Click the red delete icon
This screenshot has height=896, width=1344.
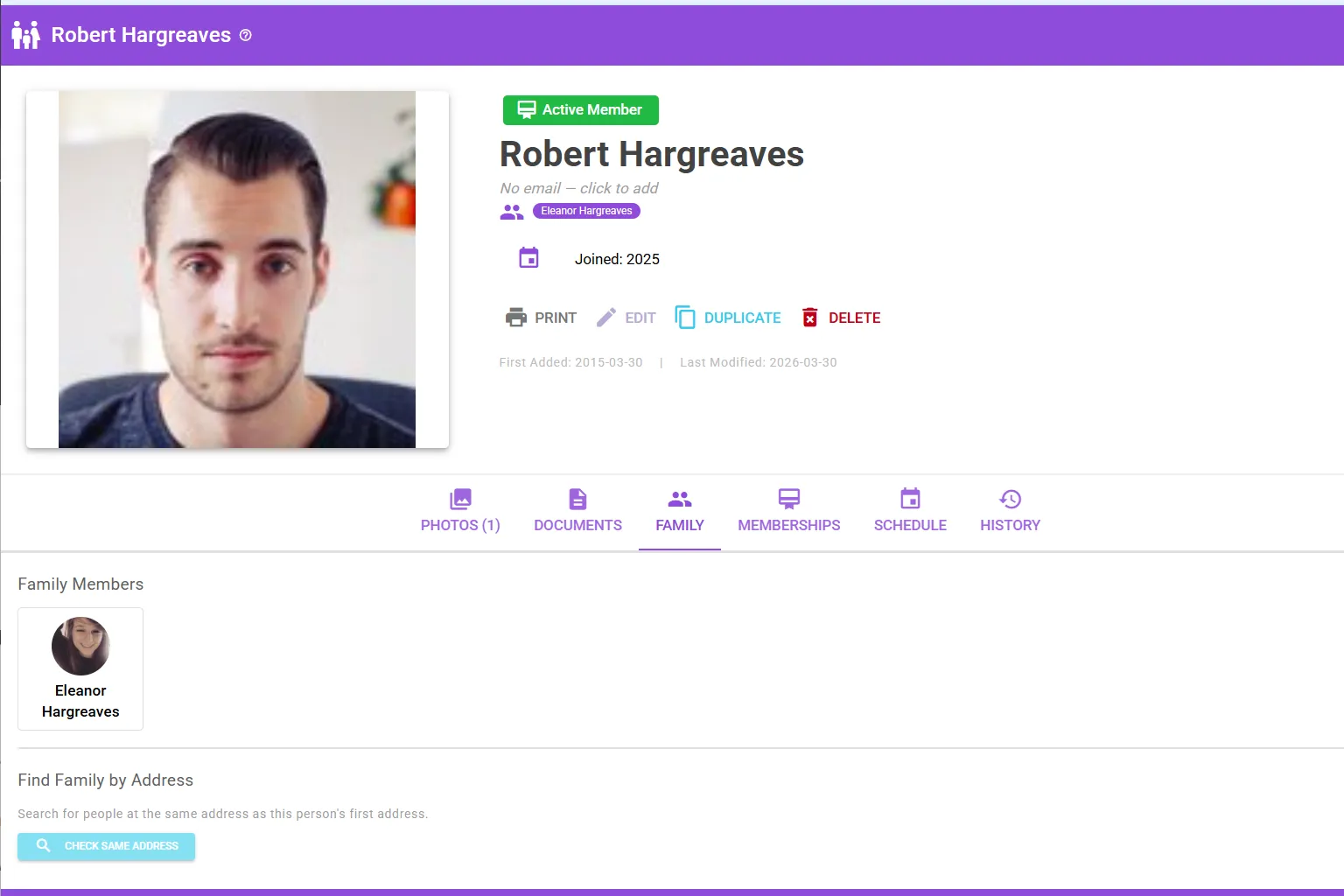(809, 317)
